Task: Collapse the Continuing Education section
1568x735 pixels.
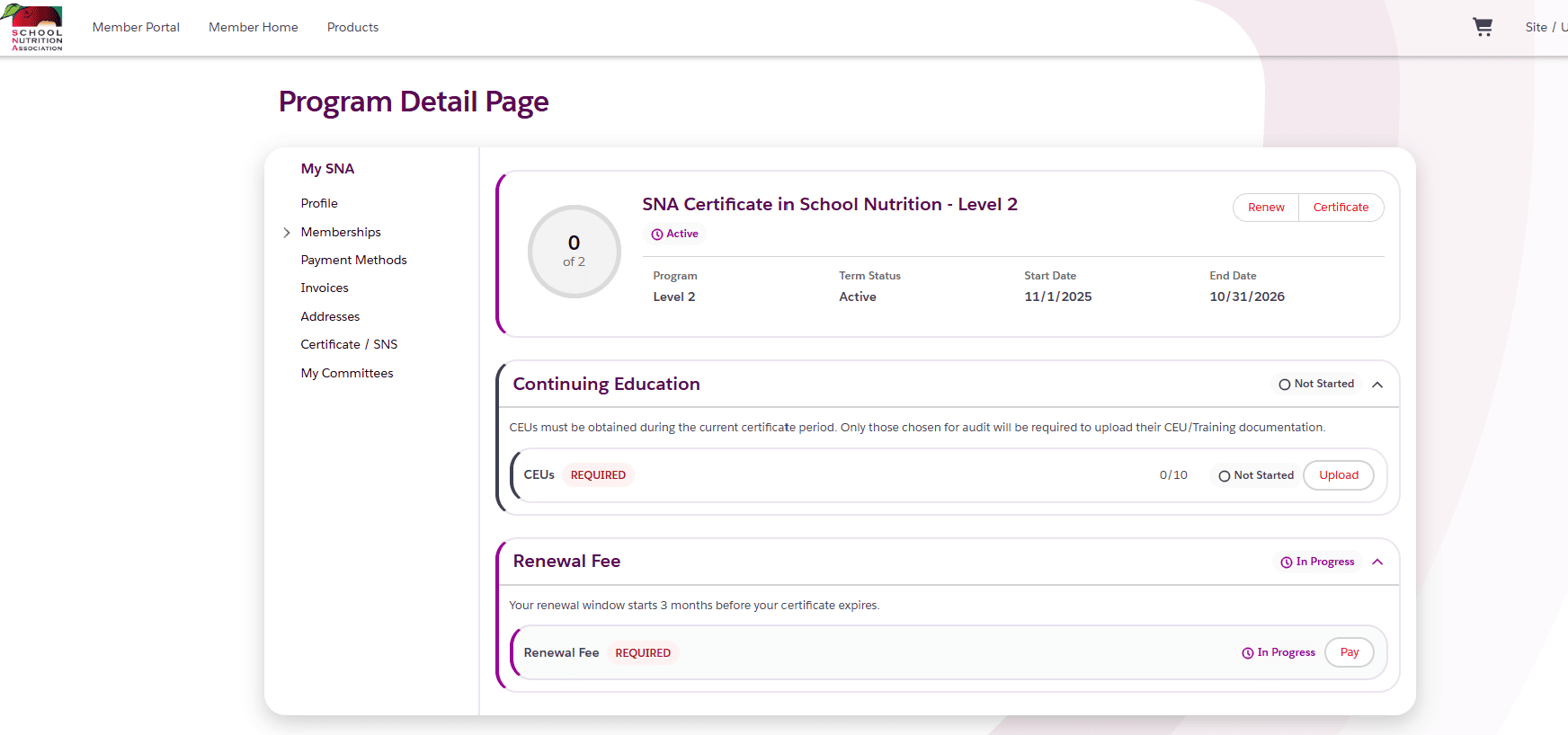Action: coord(1377,385)
